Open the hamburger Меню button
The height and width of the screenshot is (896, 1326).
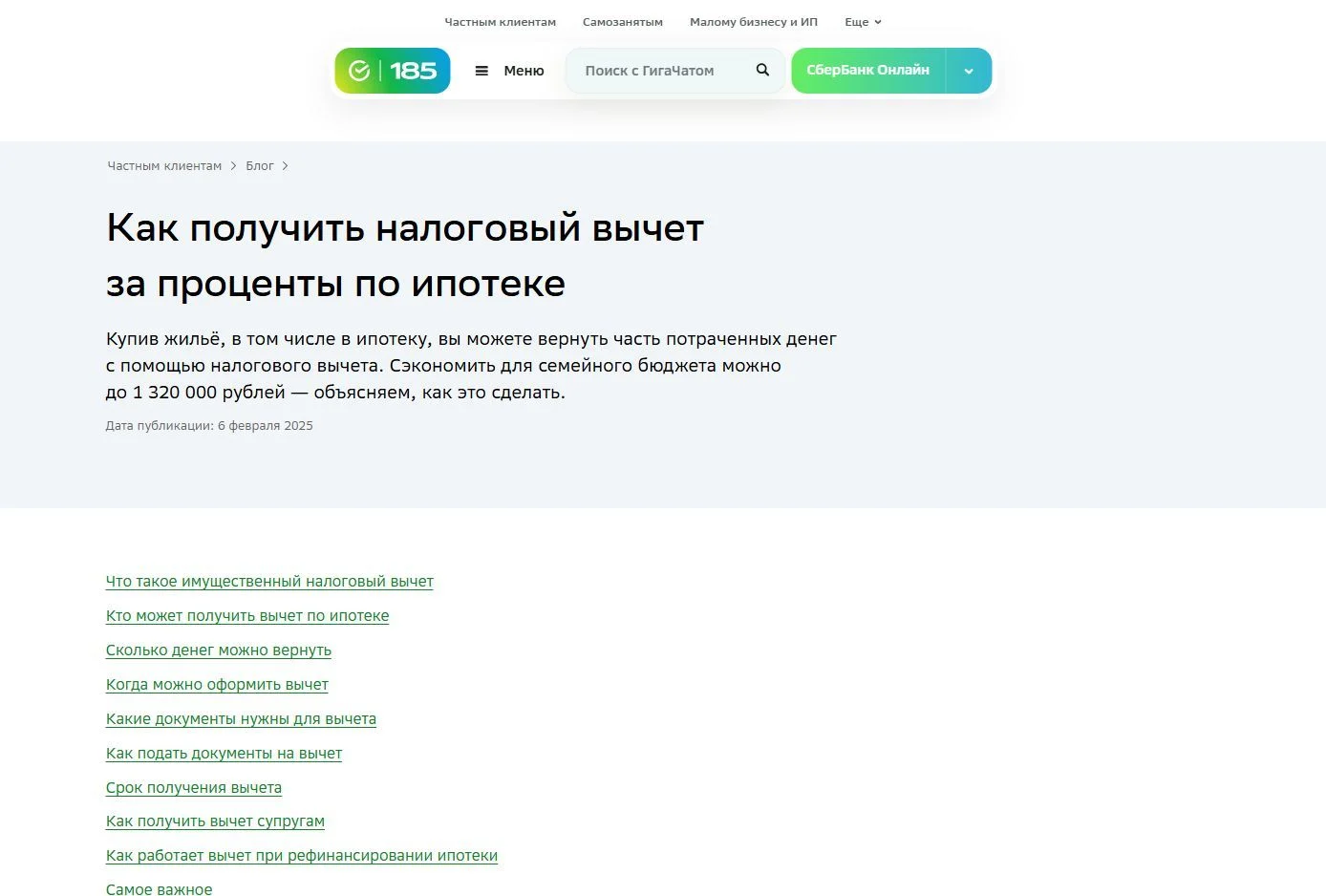point(509,71)
